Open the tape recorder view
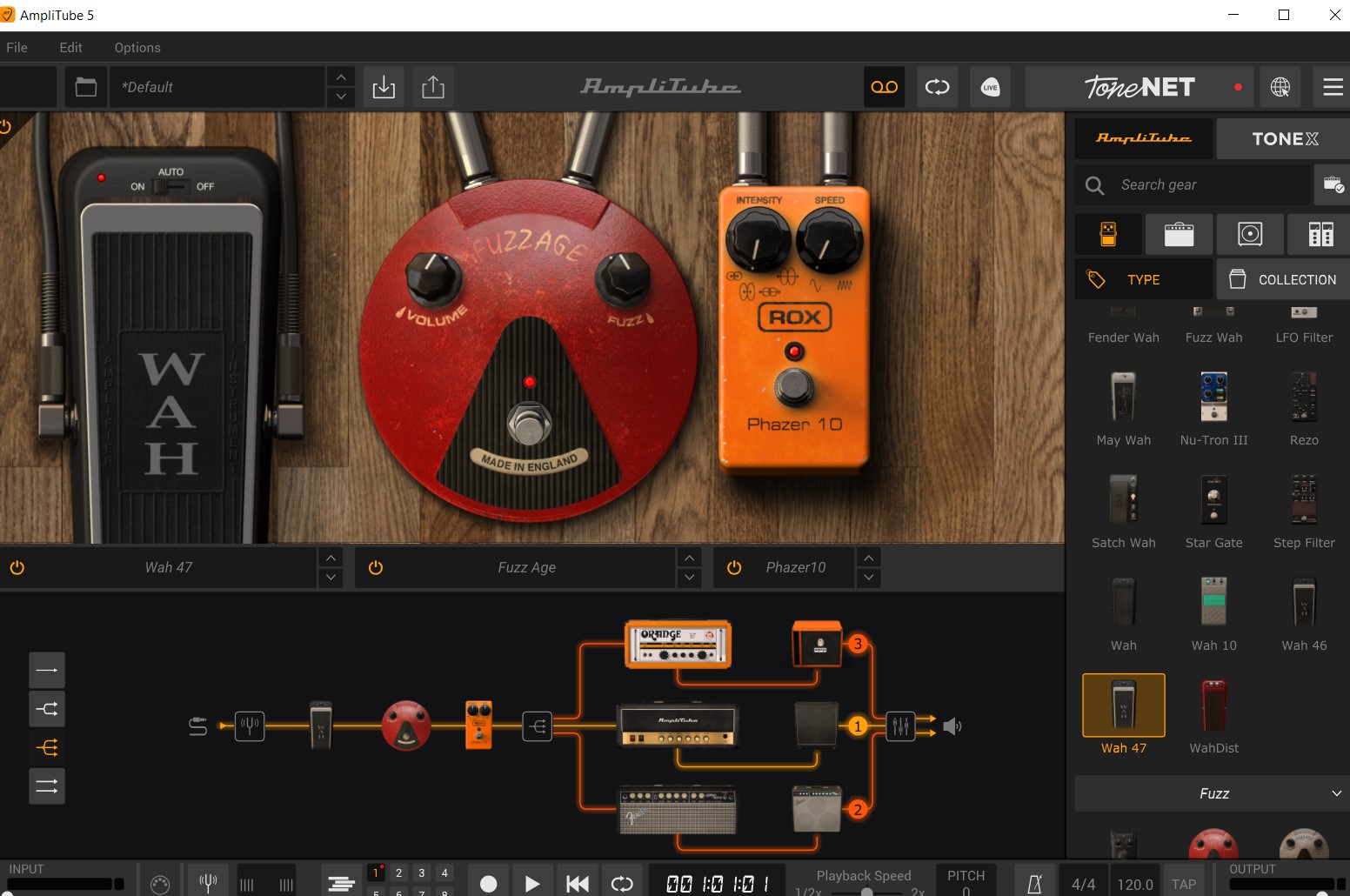This screenshot has width=1350, height=896. (x=885, y=87)
